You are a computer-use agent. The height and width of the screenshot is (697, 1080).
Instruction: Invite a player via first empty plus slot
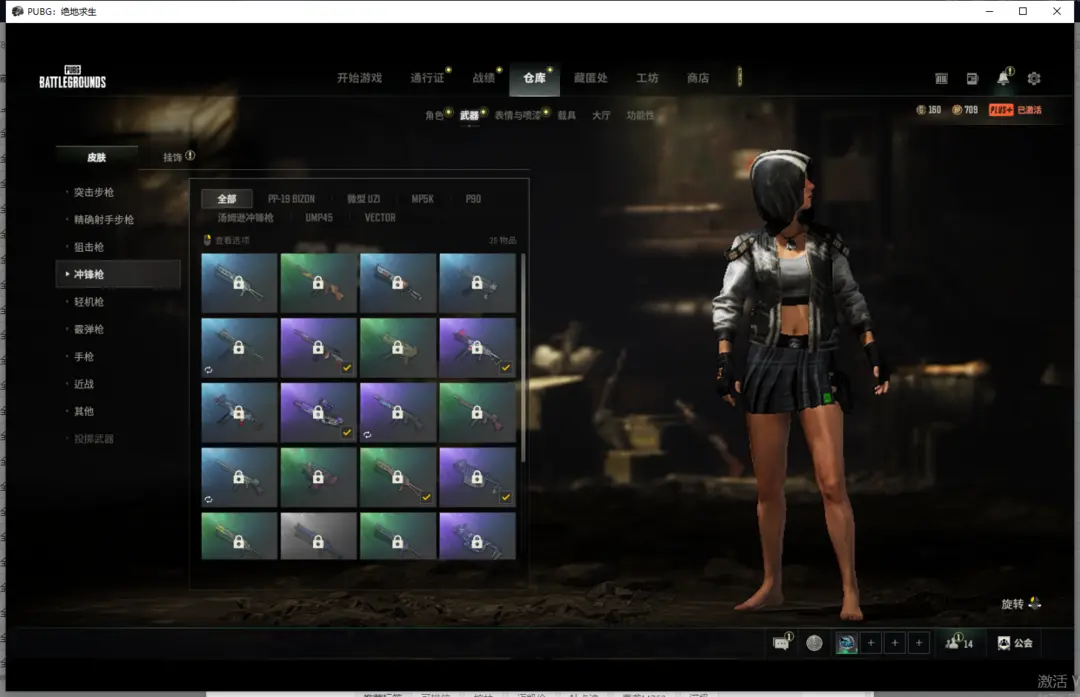click(871, 643)
